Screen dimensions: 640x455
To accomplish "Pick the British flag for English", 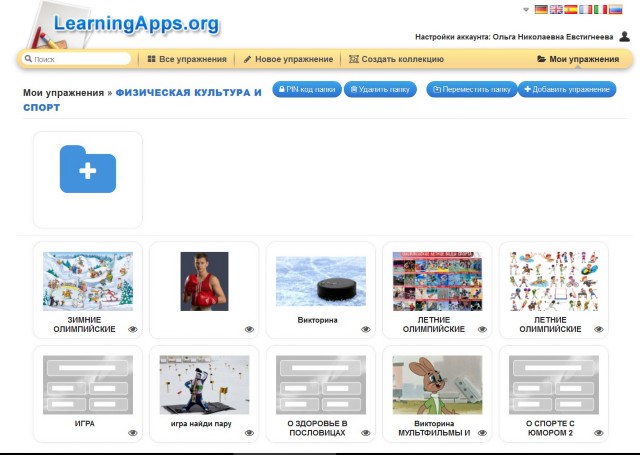I will click(x=556, y=9).
